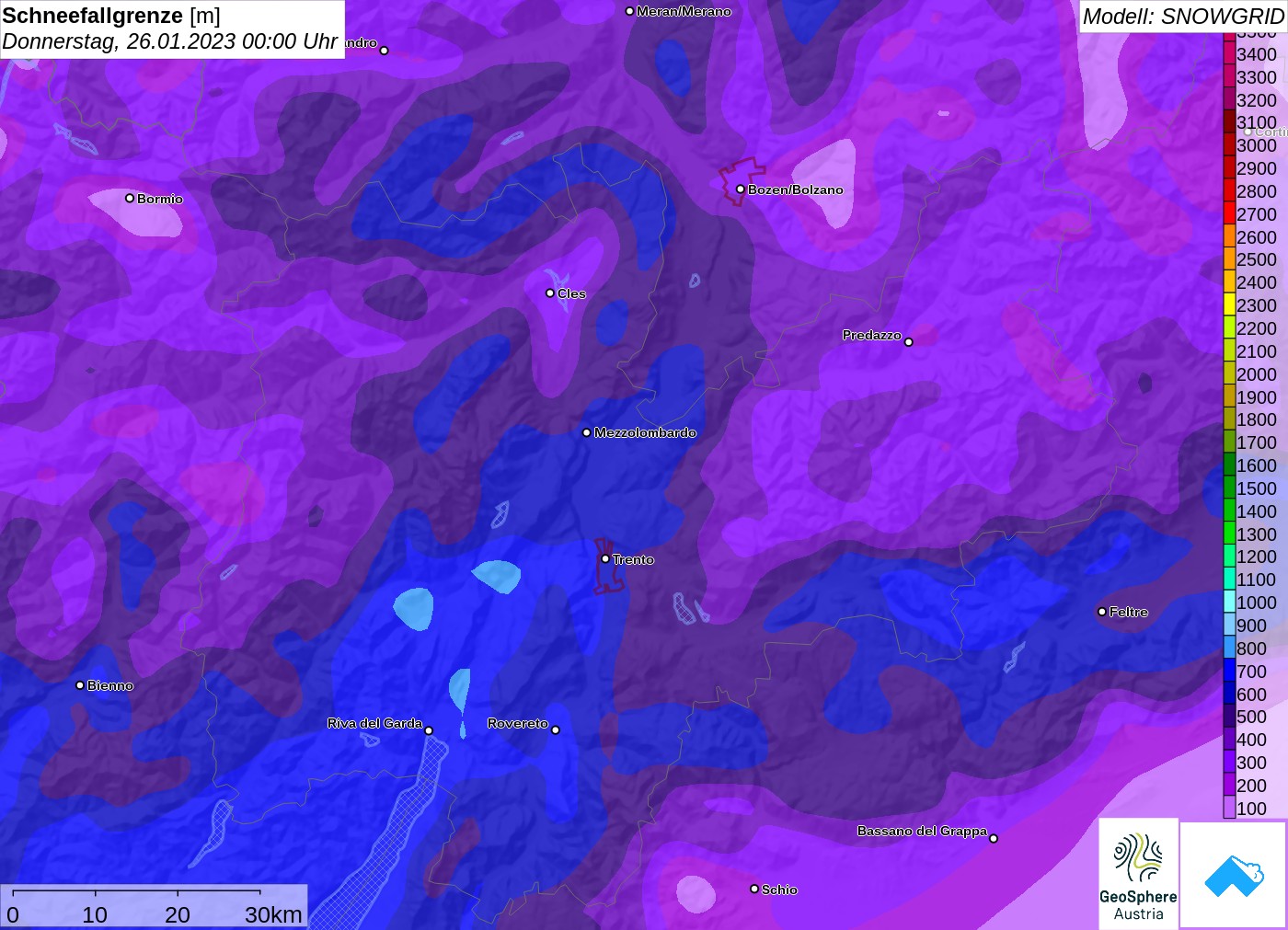1288x930 pixels.
Task: Click the Riva del Garda label
Action: pyautogui.click(x=374, y=723)
